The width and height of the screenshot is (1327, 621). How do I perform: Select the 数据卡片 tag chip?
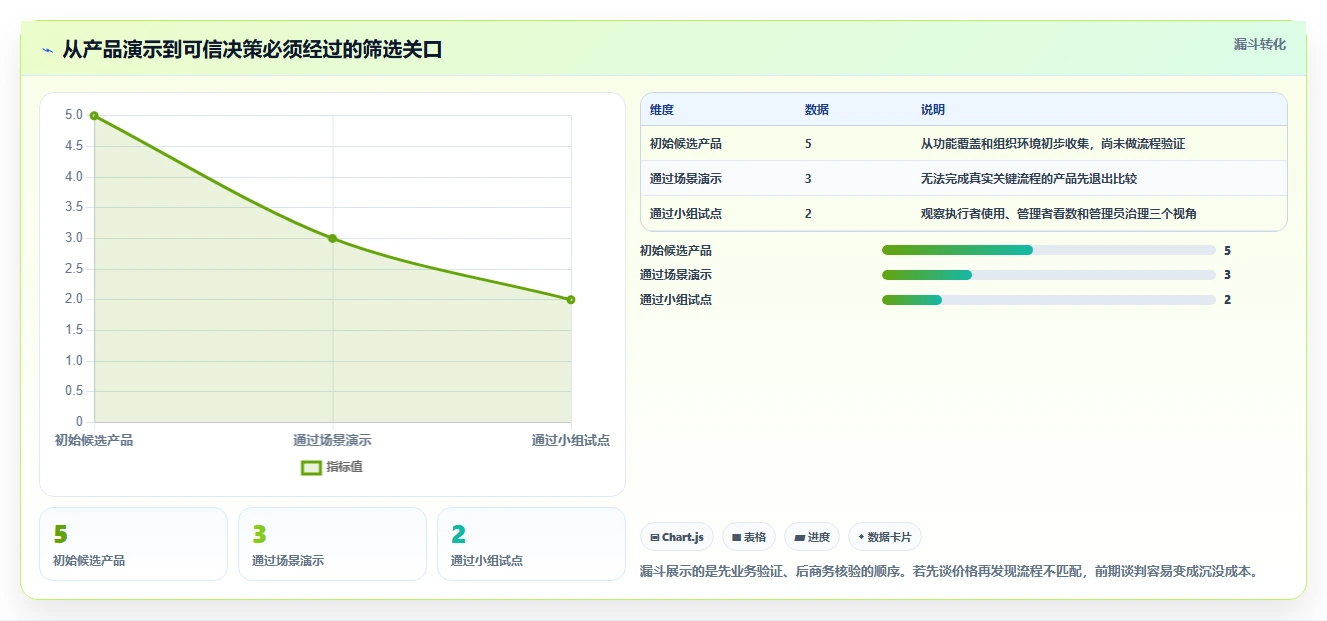click(x=885, y=537)
